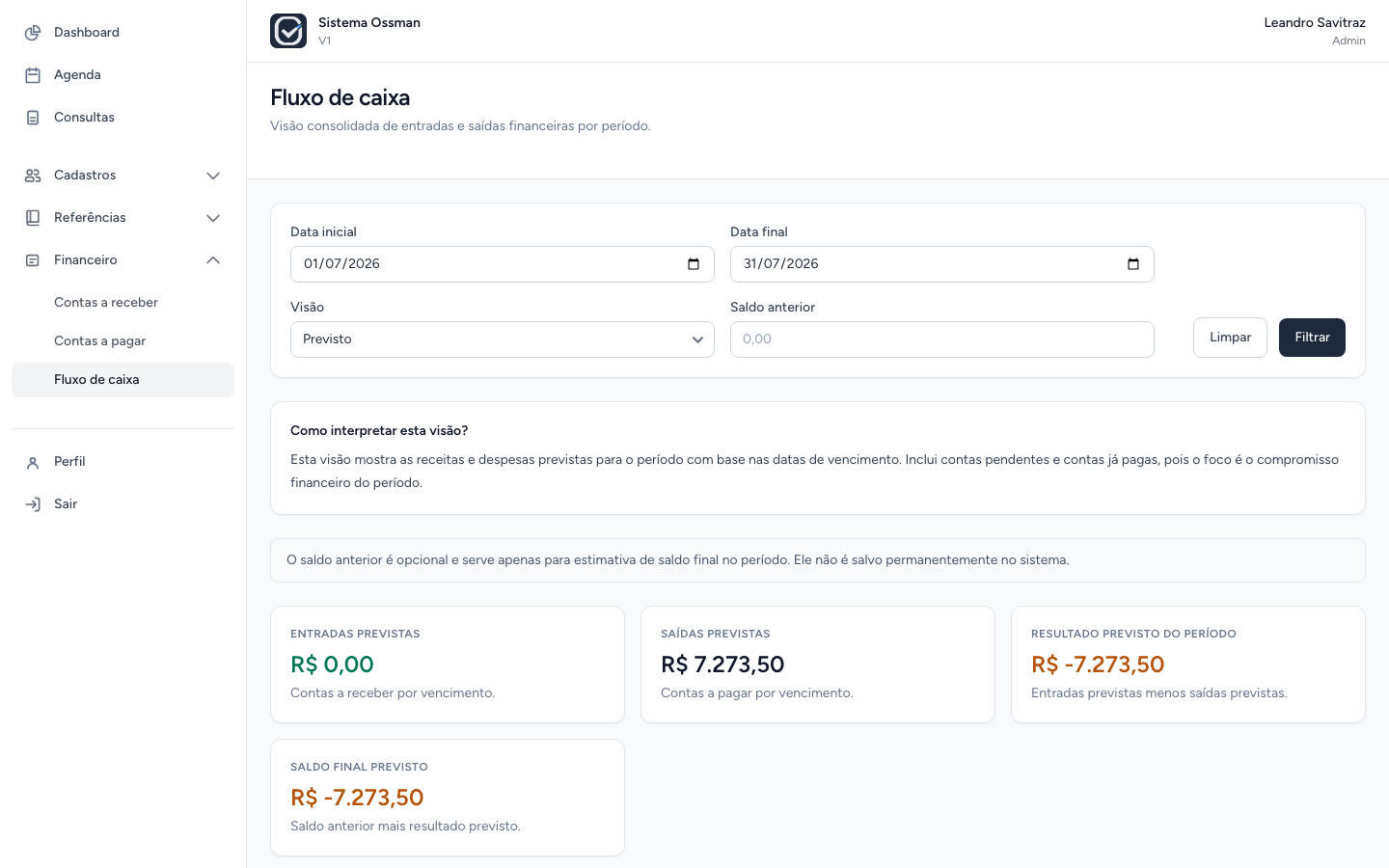
Task: Expand the Cadastros submenu chevron
Action: click(213, 176)
